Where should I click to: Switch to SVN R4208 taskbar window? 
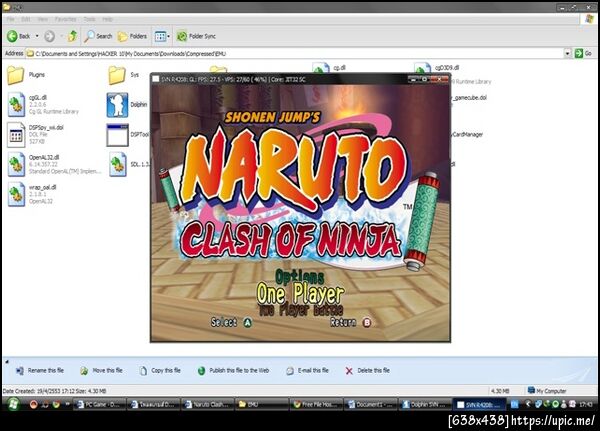click(478, 404)
